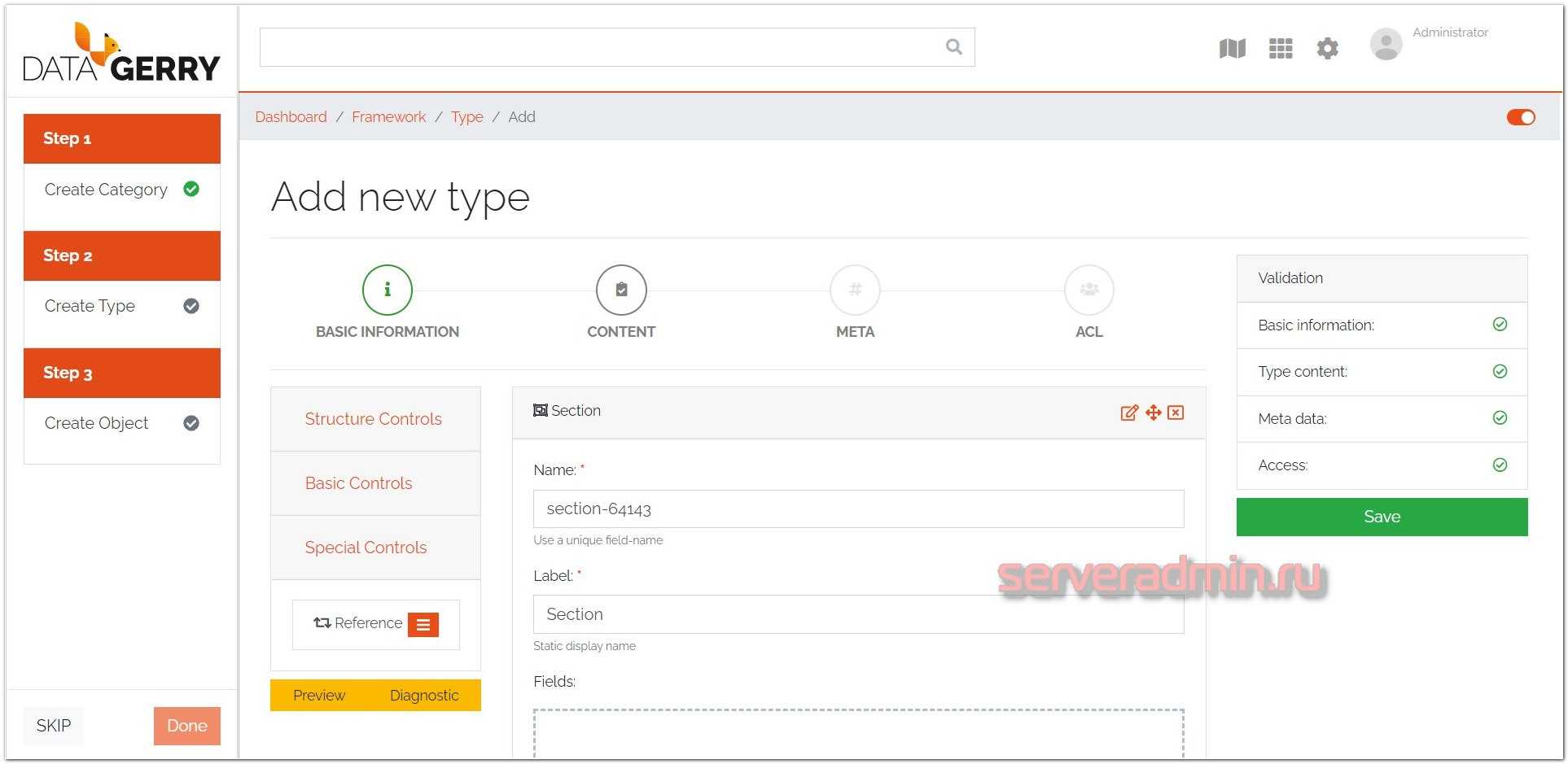Expand Structure Controls panel
The height and width of the screenshot is (764, 1568).
(x=375, y=419)
